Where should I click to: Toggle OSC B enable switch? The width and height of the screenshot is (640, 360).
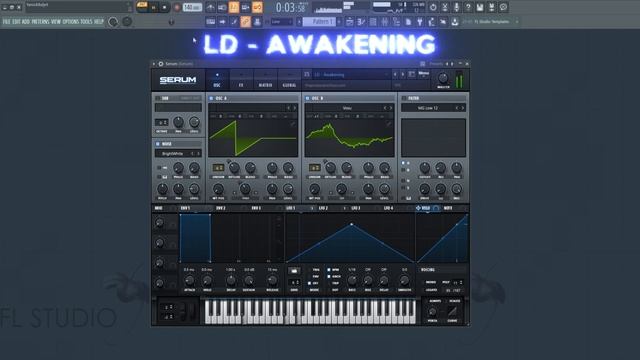click(307, 98)
